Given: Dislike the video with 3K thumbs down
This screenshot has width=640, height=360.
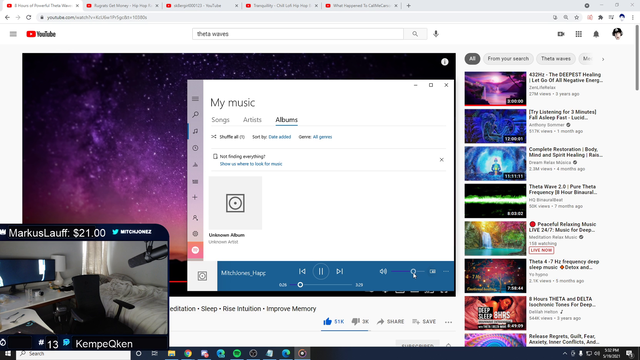Looking at the screenshot, I should click(360, 322).
